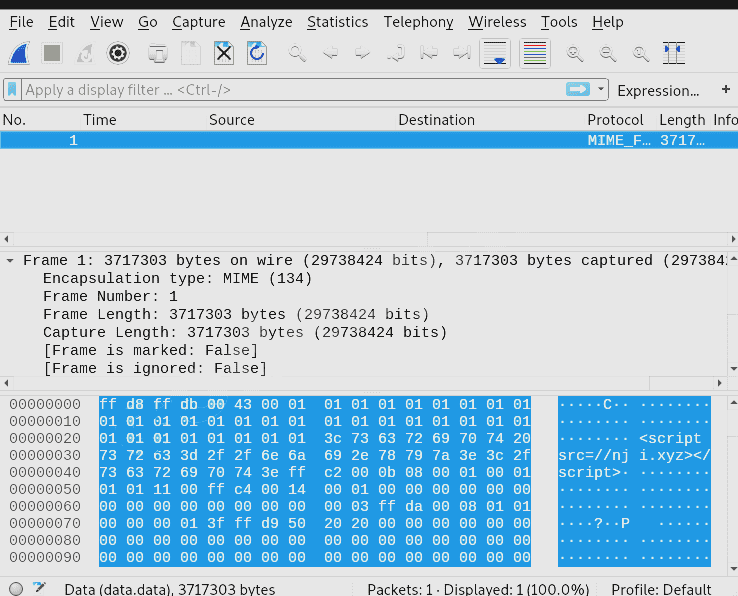Viewport: 738px width, 596px height.
Task: Toggle auto scroll during live capture
Action: [x=495, y=53]
